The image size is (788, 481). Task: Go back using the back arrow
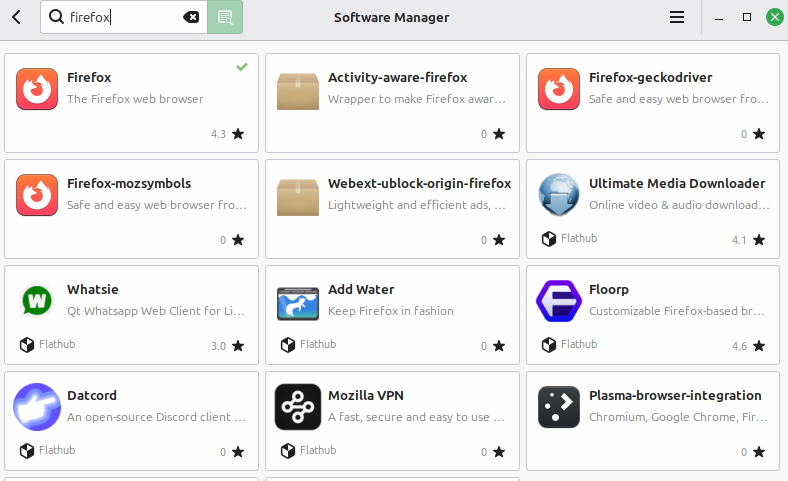tap(17, 17)
